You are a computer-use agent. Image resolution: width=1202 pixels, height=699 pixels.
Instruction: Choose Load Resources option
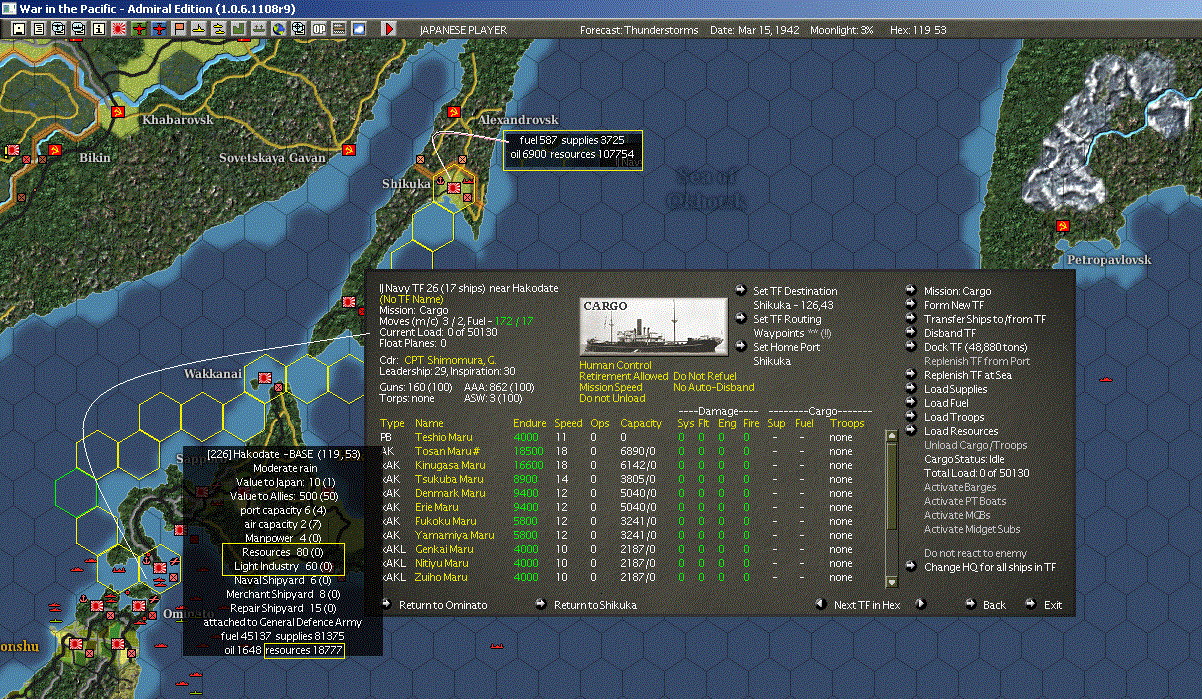pos(961,431)
